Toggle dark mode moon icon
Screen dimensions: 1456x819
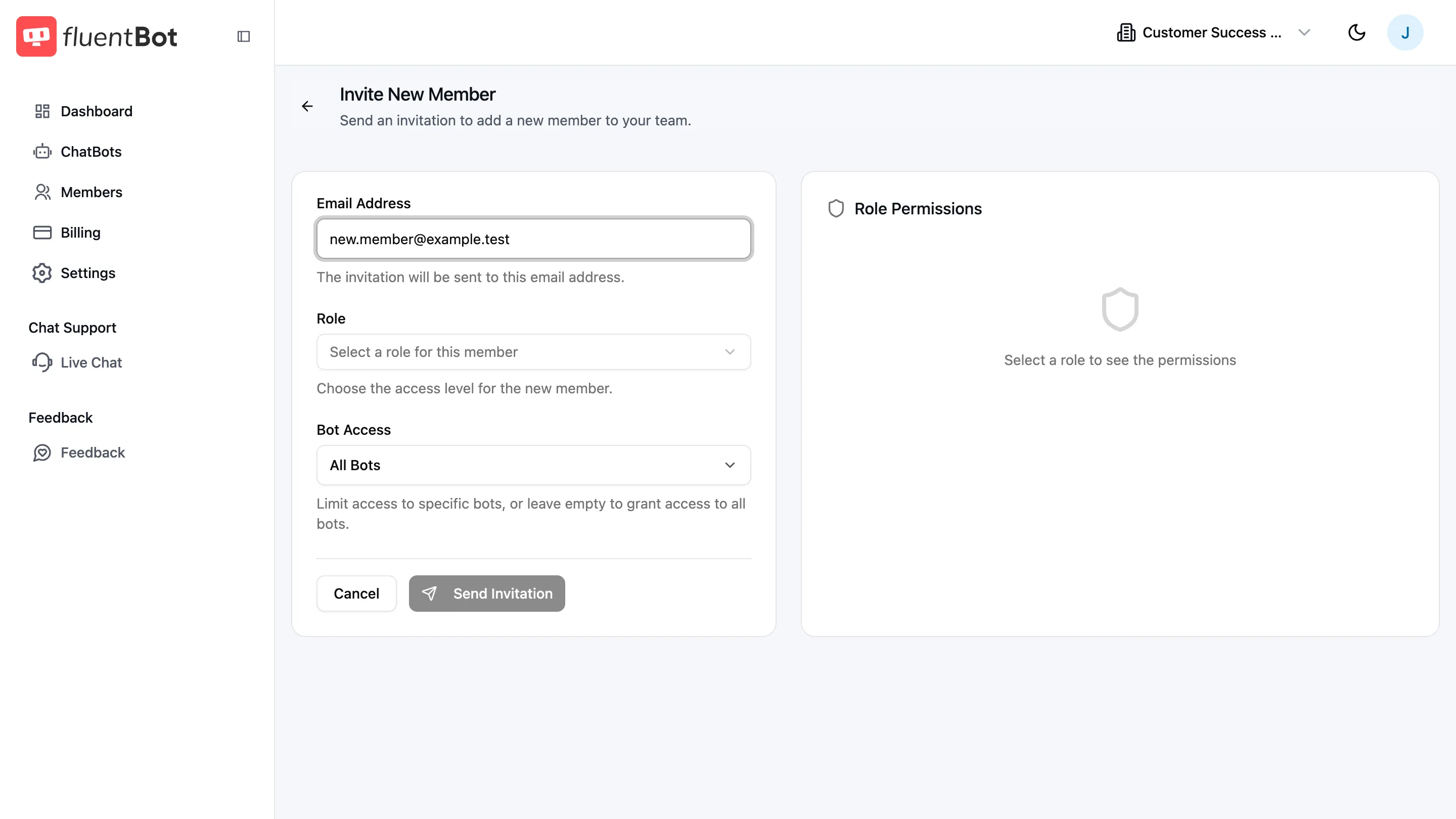(x=1356, y=32)
